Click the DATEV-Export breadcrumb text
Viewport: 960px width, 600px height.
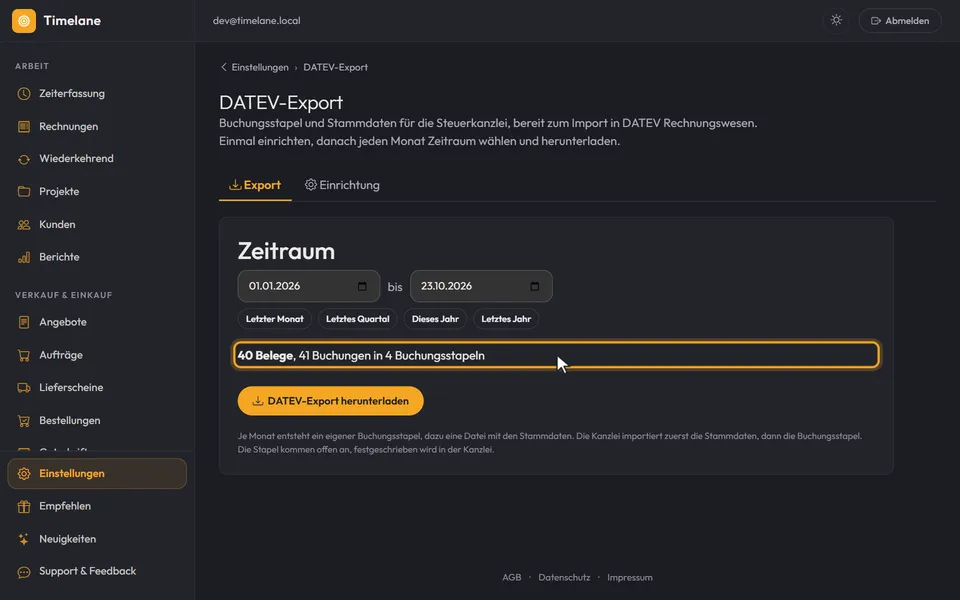click(x=336, y=67)
